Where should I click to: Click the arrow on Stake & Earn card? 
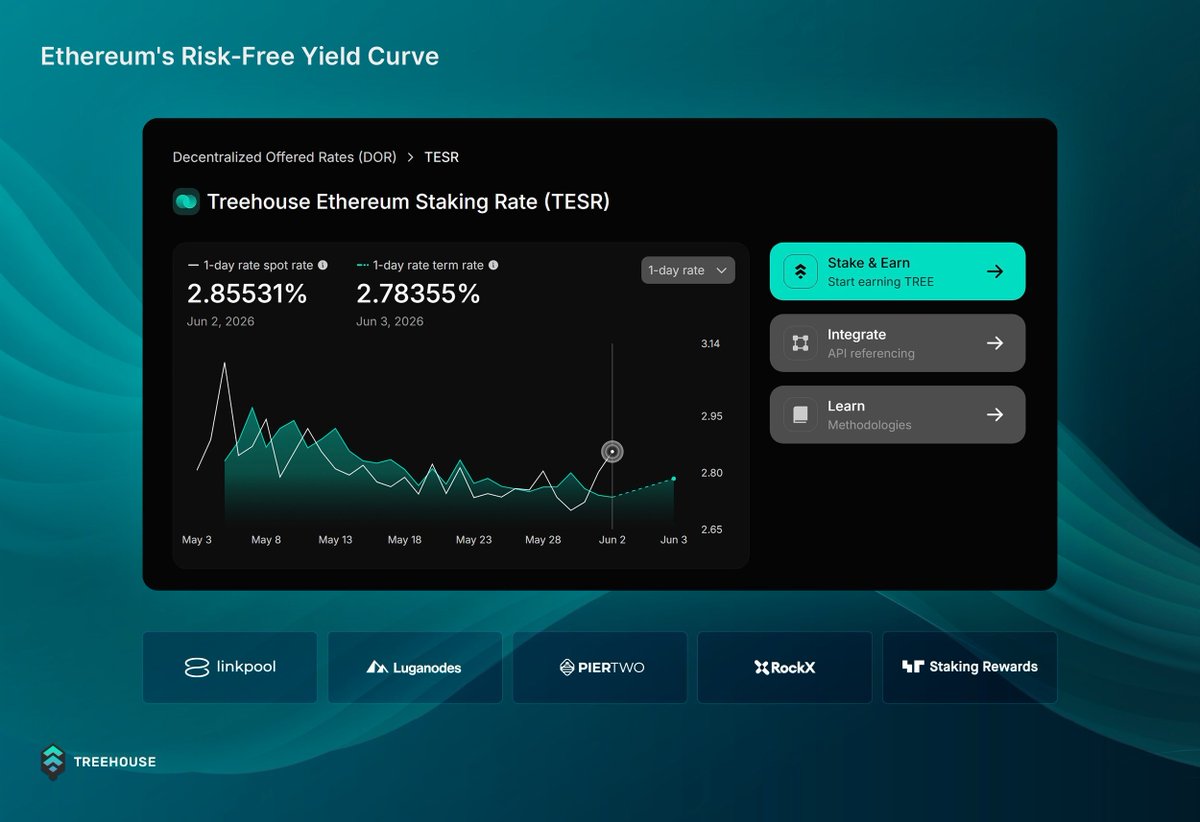coord(995,271)
